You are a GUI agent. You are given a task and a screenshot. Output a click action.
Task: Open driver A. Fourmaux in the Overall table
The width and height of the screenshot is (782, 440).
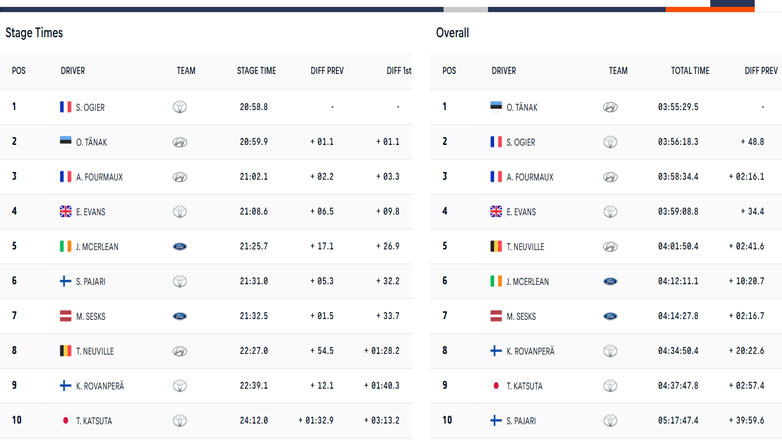pos(529,177)
